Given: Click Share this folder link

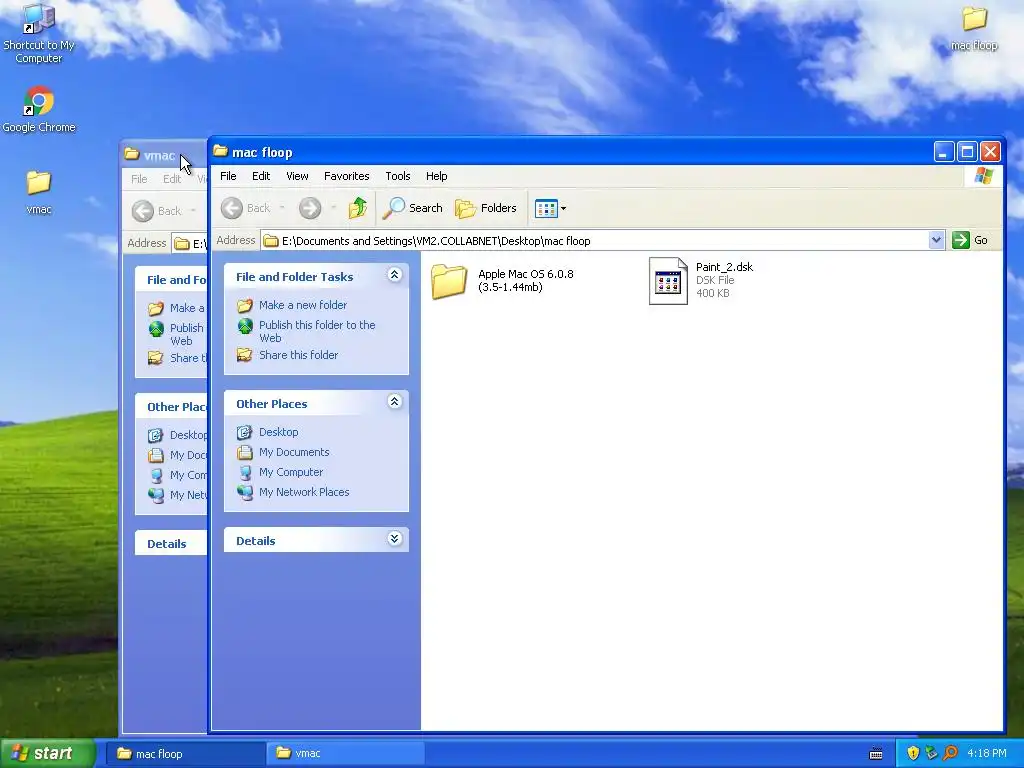Looking at the screenshot, I should pos(298,355).
